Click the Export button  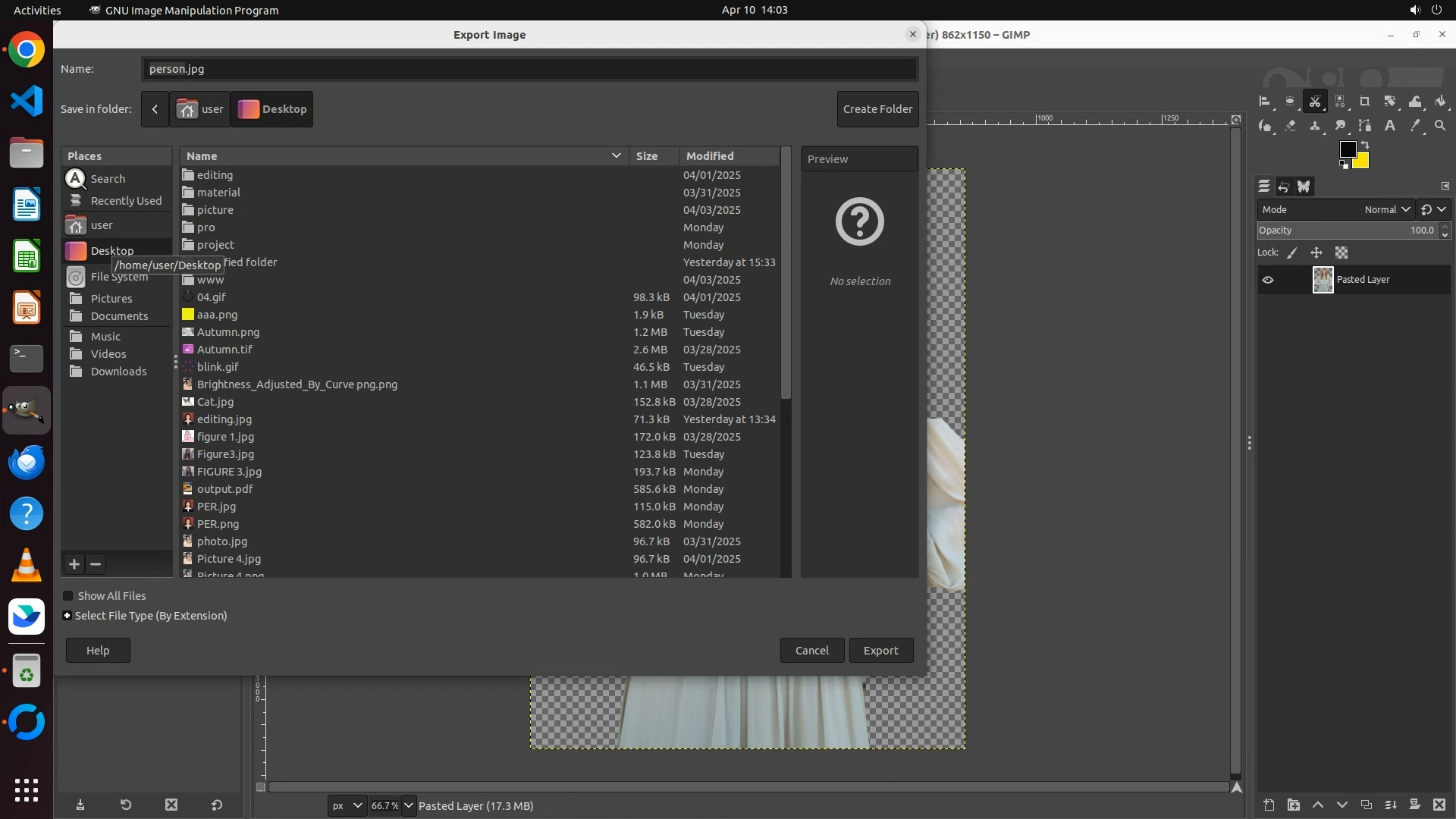tap(880, 651)
